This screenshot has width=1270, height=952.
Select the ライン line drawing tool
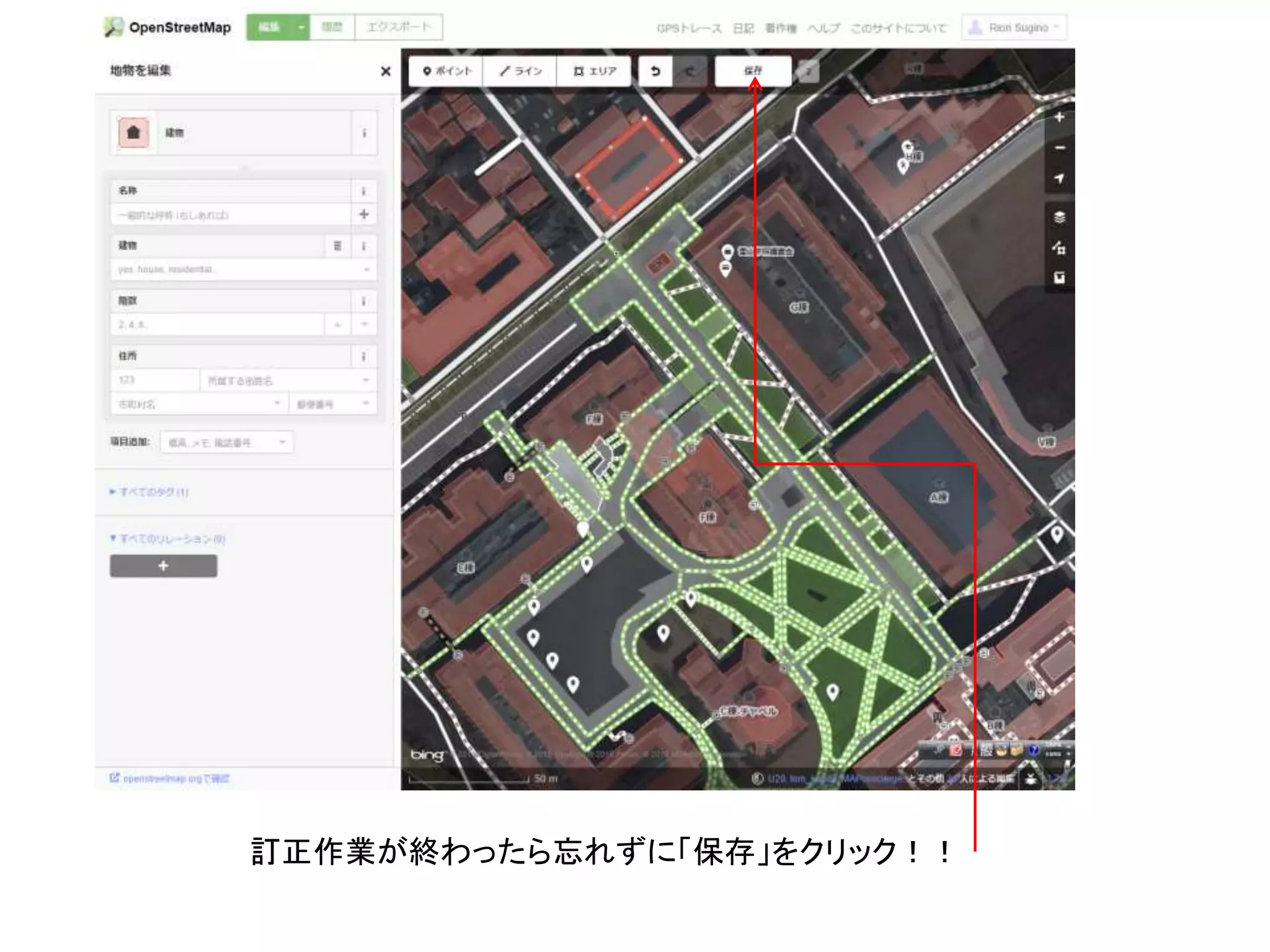(x=520, y=71)
